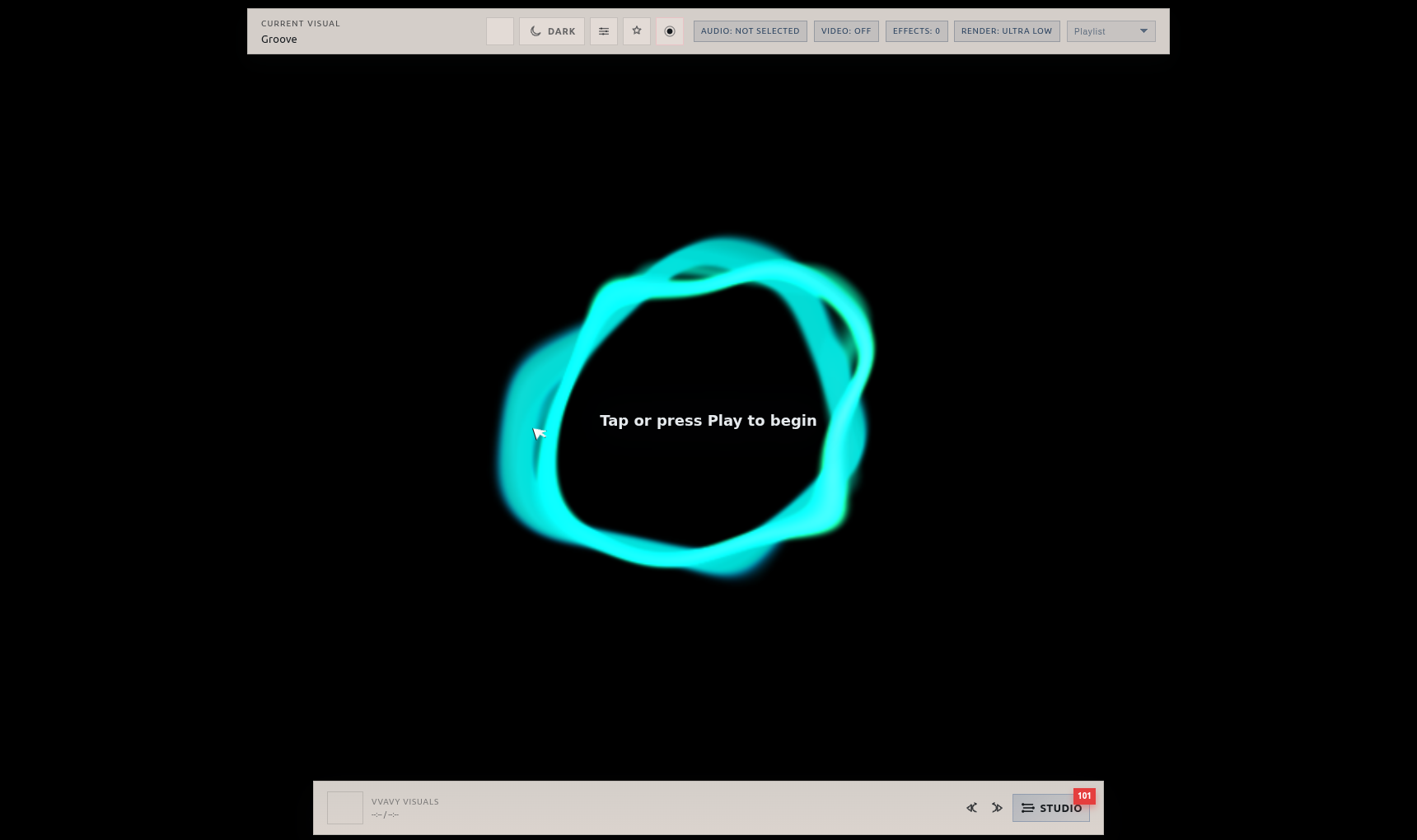Open the visual settings sliders icon
The width and height of the screenshot is (1417, 840).
coord(604,30)
